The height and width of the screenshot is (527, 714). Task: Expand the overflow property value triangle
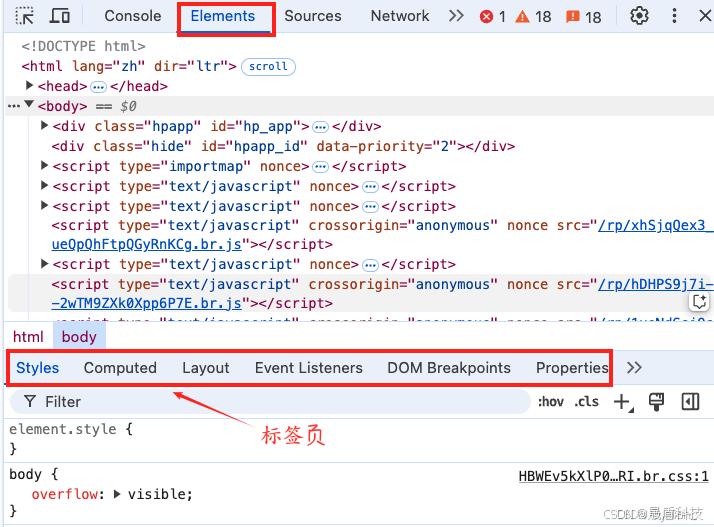[117, 494]
